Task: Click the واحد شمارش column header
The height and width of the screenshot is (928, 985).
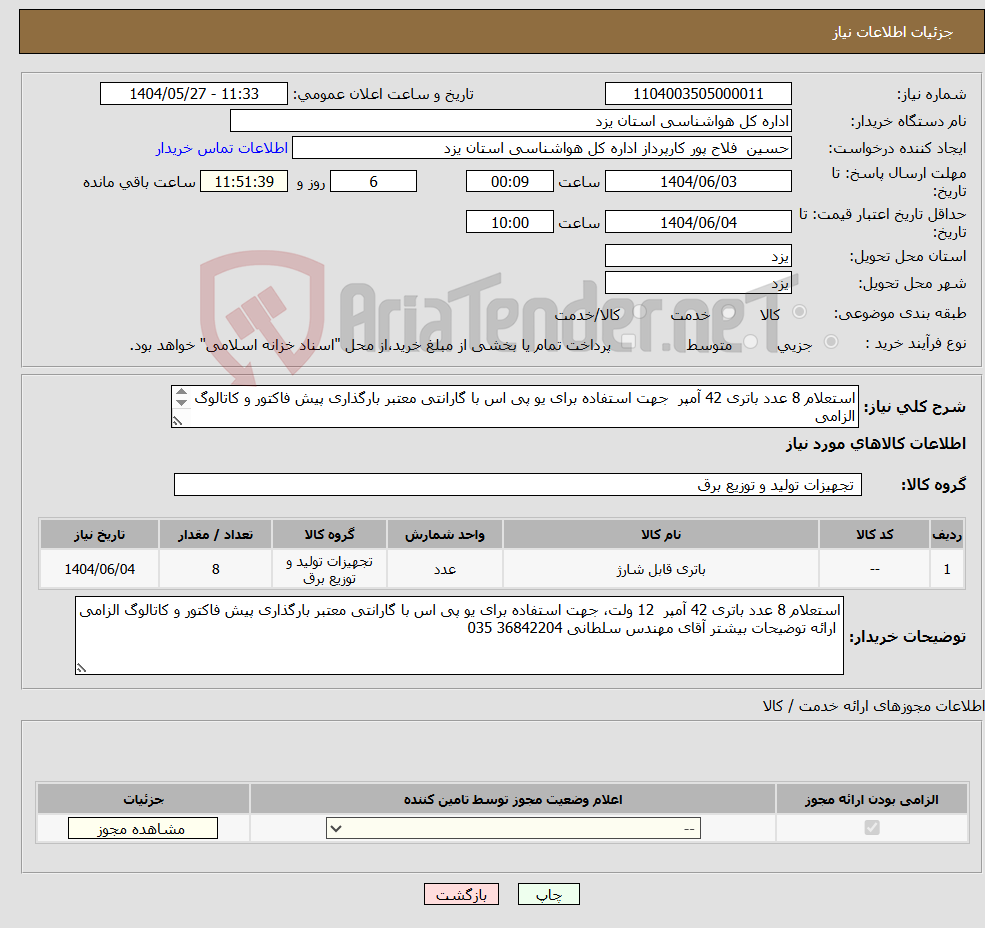Action: [x=445, y=534]
